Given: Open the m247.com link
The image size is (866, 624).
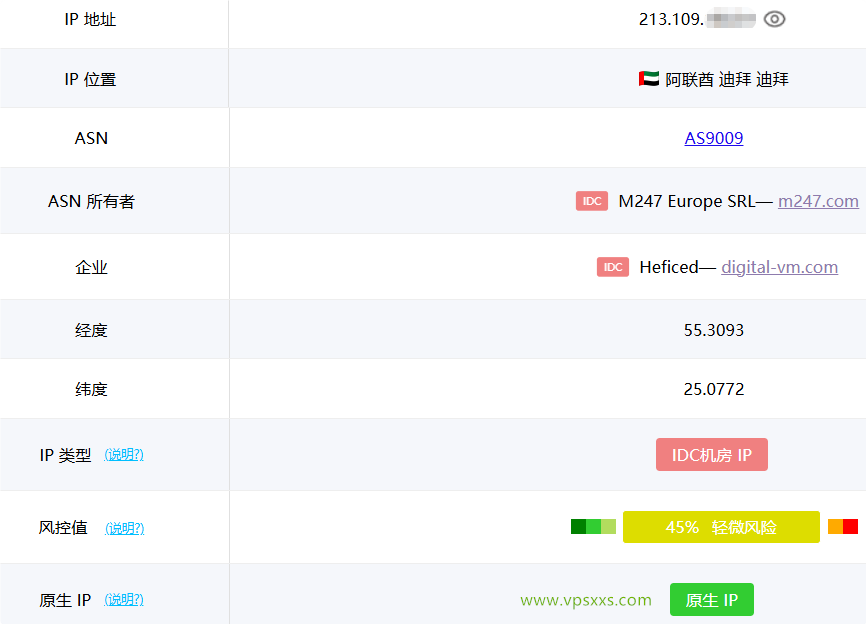Looking at the screenshot, I should [818, 201].
